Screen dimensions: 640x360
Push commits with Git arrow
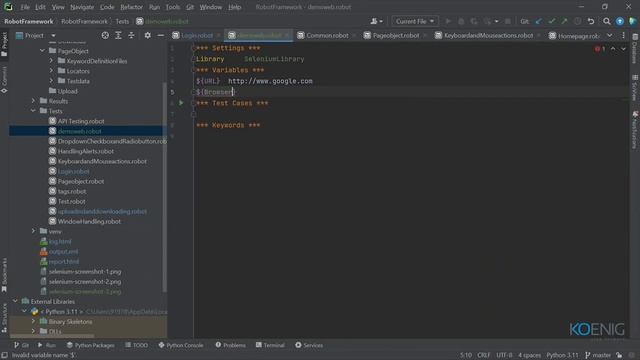pos(564,21)
